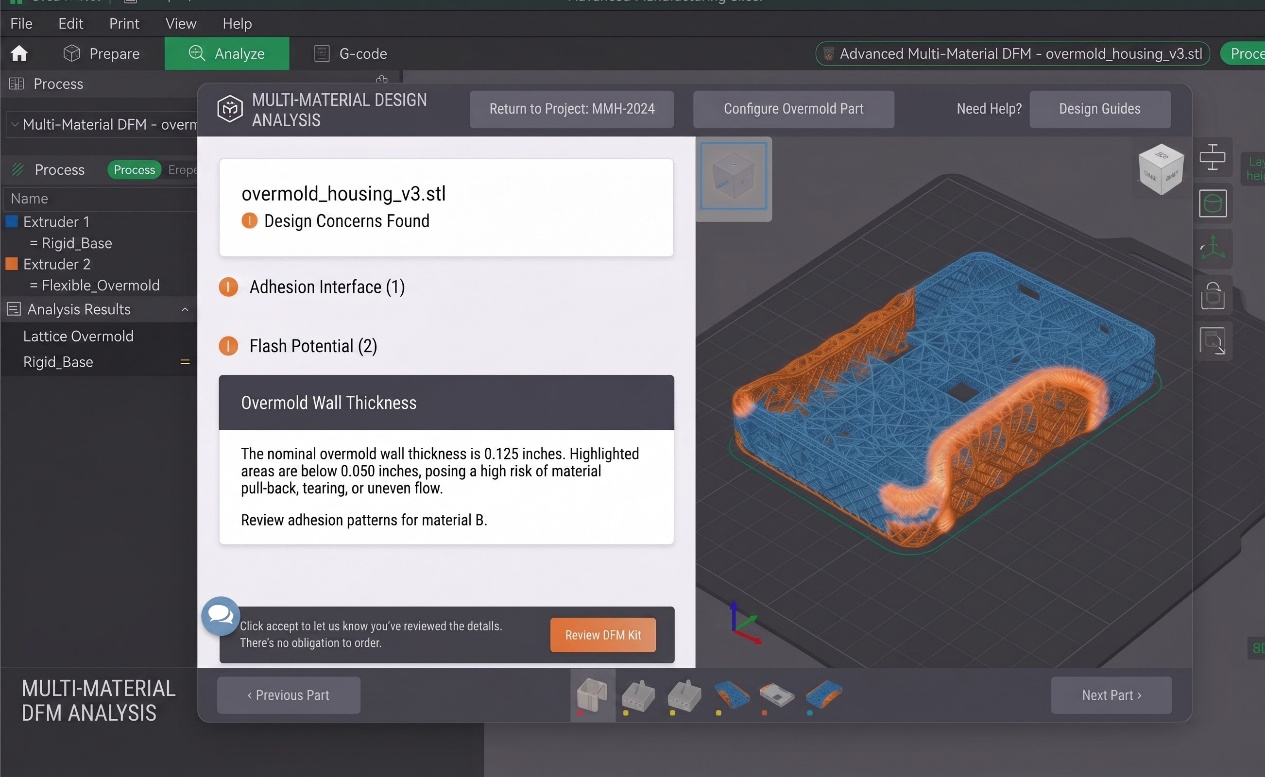Click the pin icon on Process panel
The width and height of the screenshot is (1265, 777).
click(381, 80)
